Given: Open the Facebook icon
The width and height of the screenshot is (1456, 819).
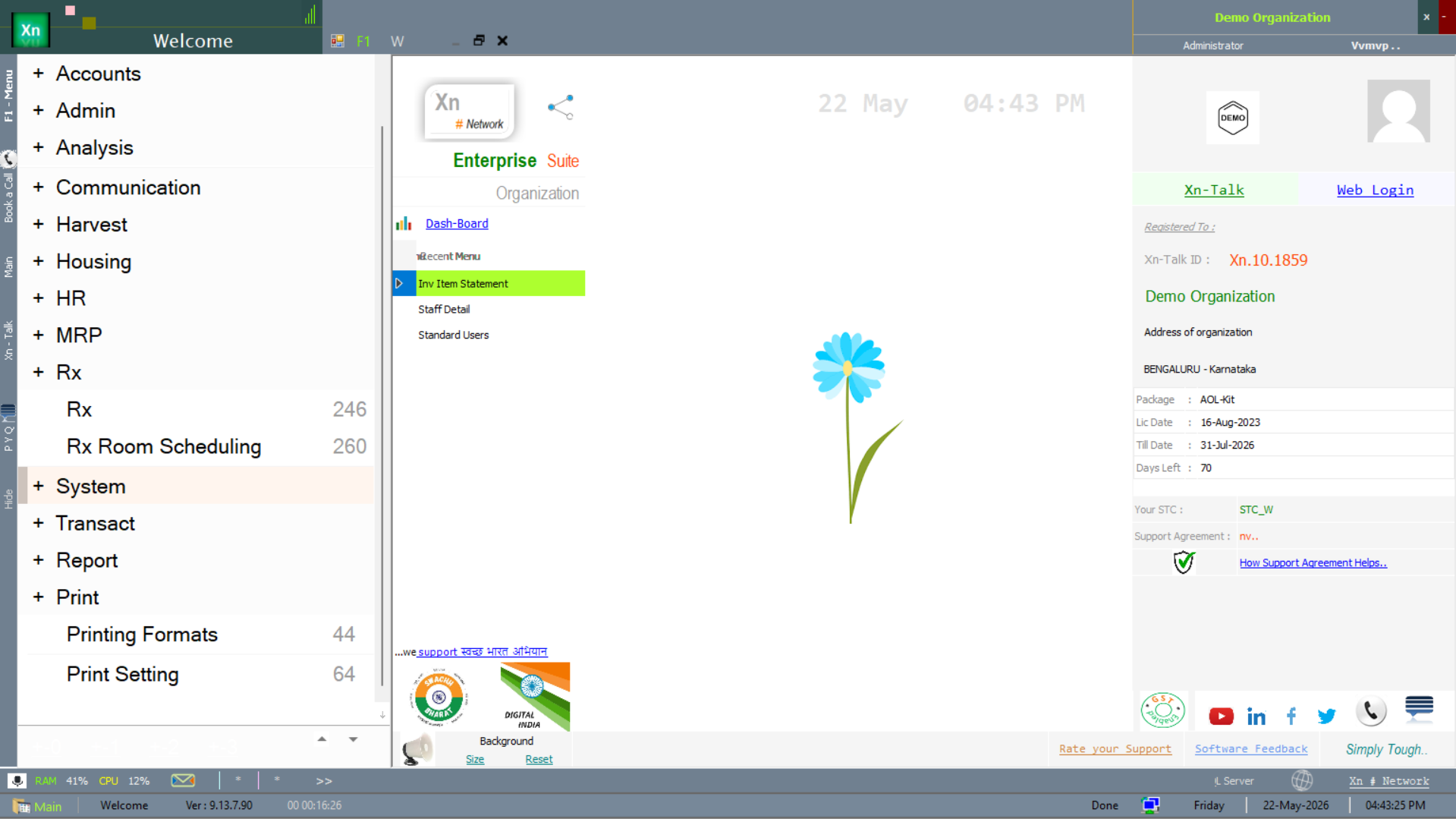Looking at the screenshot, I should tap(1291, 716).
